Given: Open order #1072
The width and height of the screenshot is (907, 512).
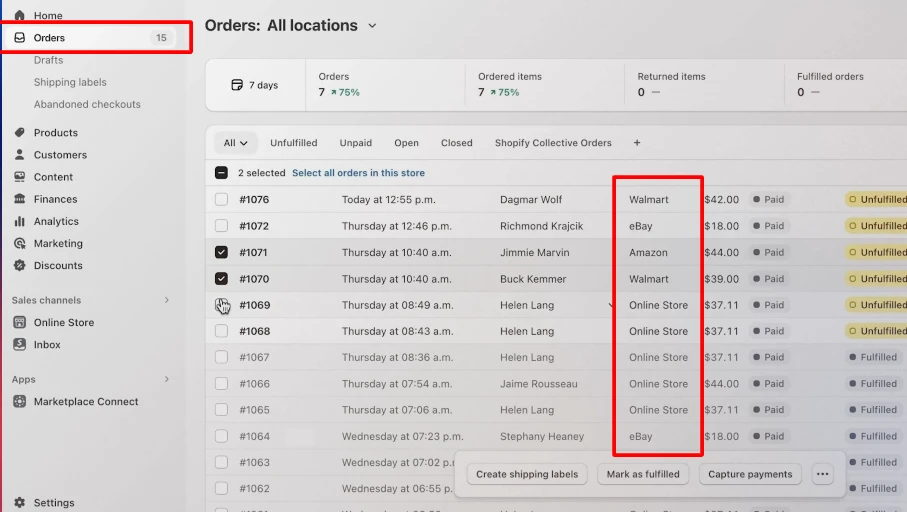Looking at the screenshot, I should 255,226.
